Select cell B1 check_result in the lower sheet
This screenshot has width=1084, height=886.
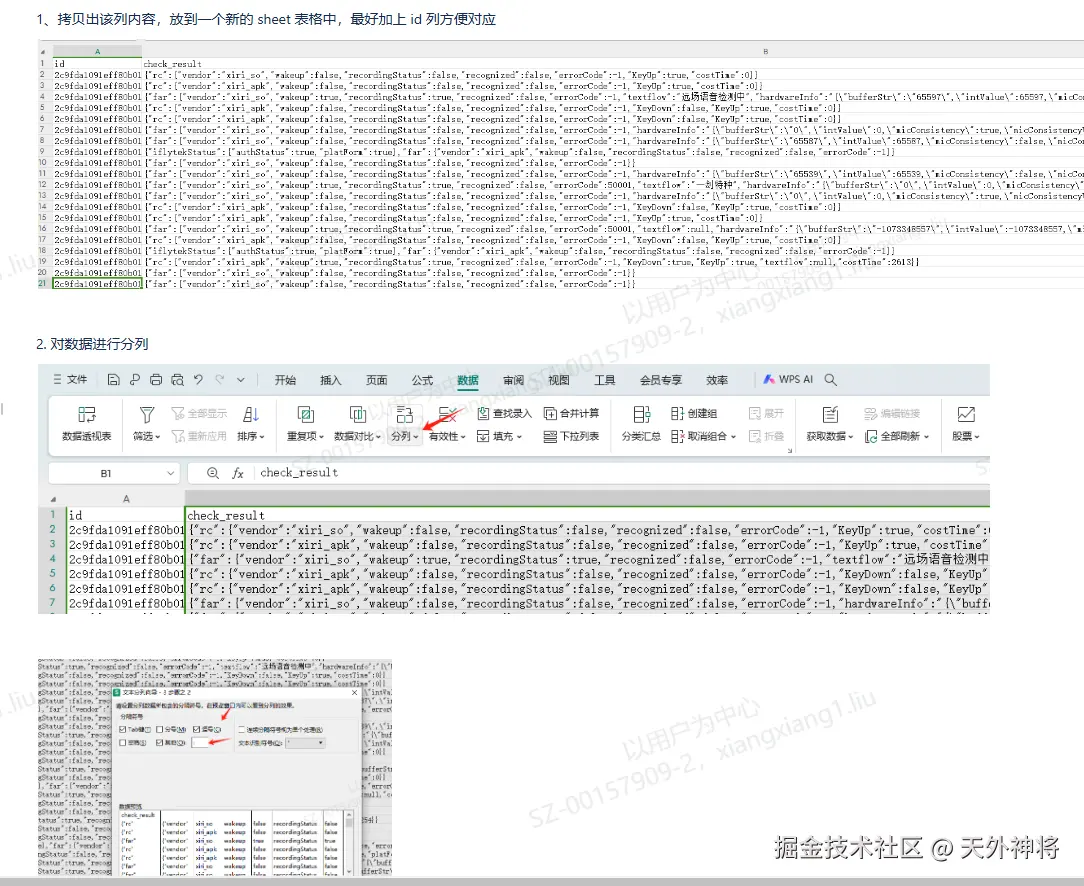pyautogui.click(x=588, y=516)
